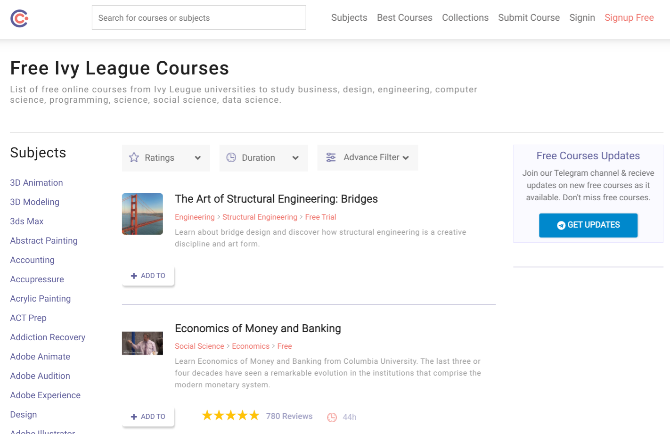This screenshot has height=434, width=670.
Task: Click the Telegram icon on Get Updates
Action: 561,225
